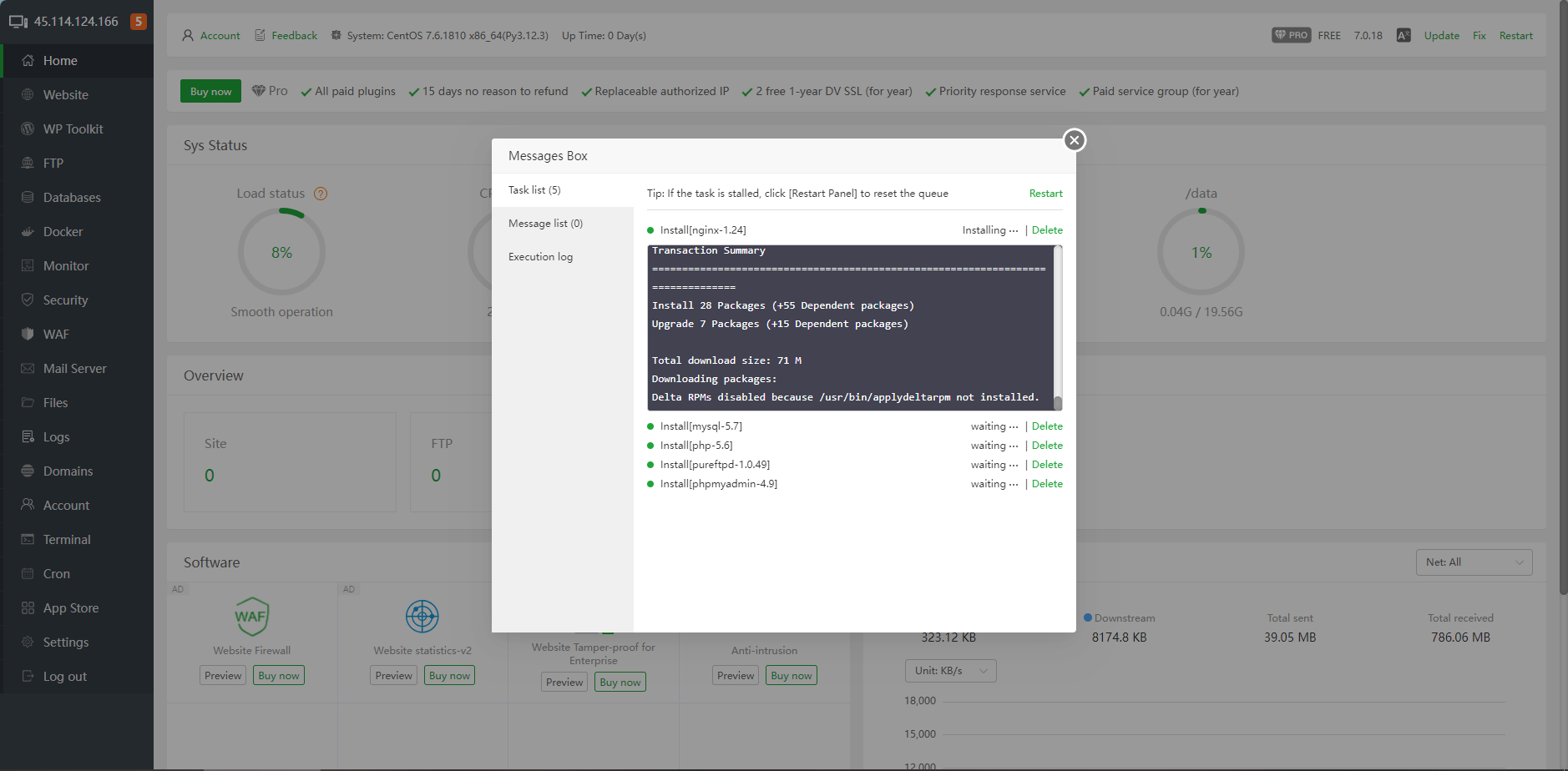Open the Home sidebar icon
Screen dimensions: 1568x771
point(28,60)
